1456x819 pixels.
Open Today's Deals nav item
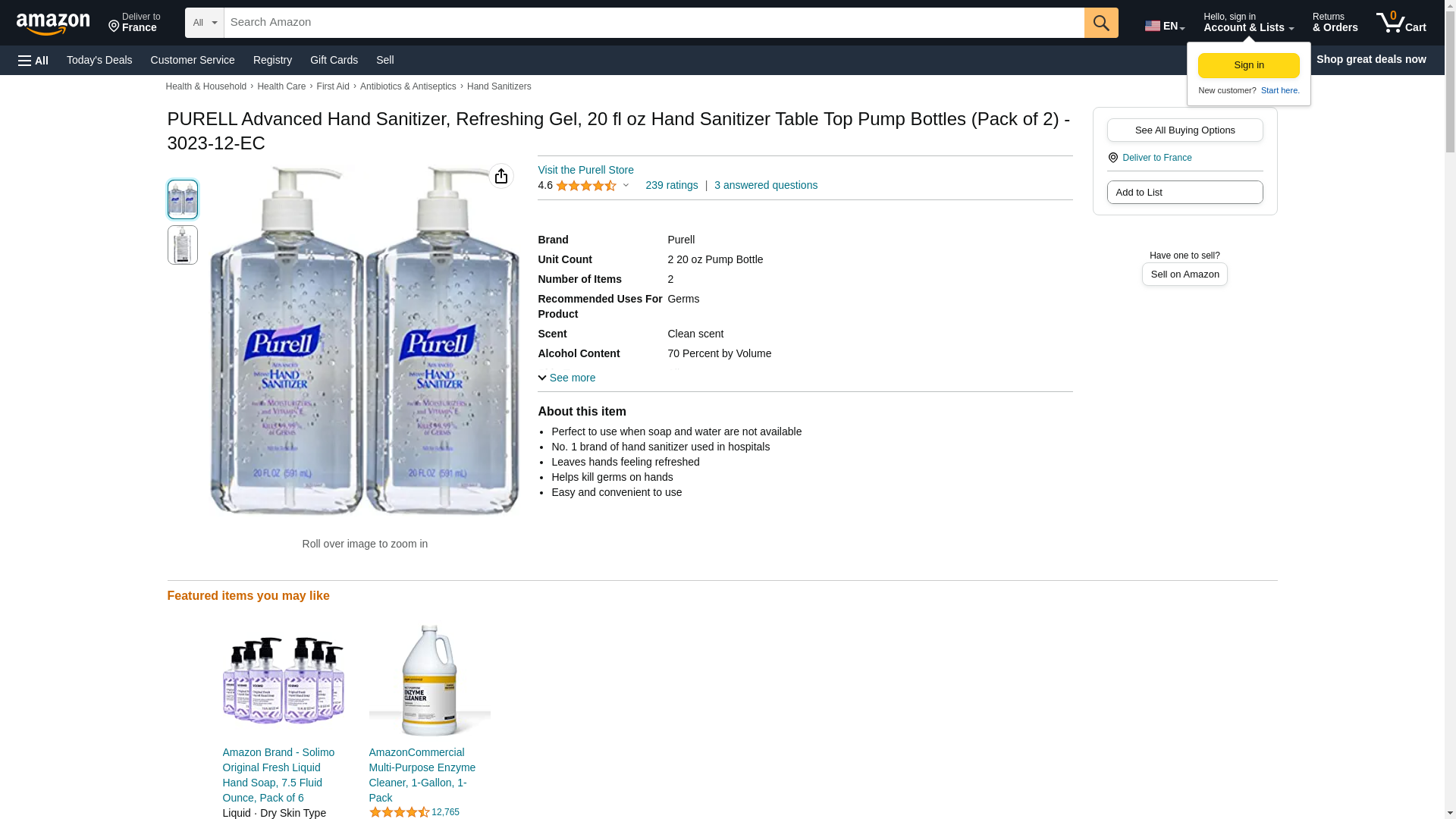(x=99, y=60)
